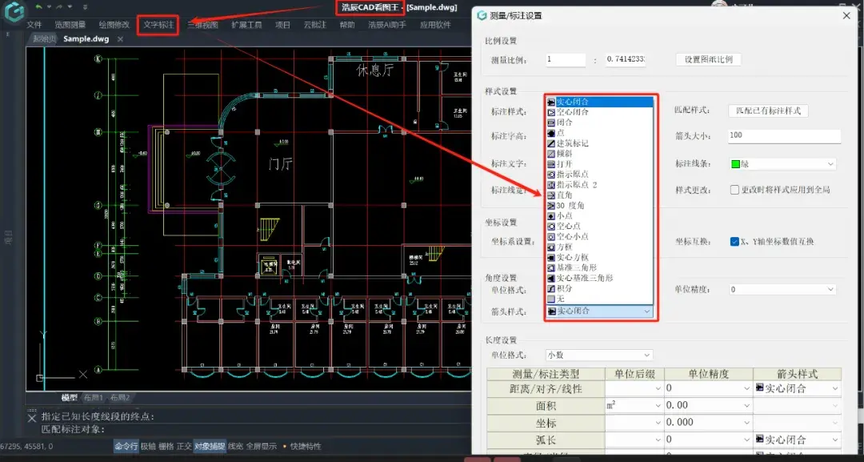Click the green 标注线条 color swatch
The image size is (864, 462).
coord(735,164)
